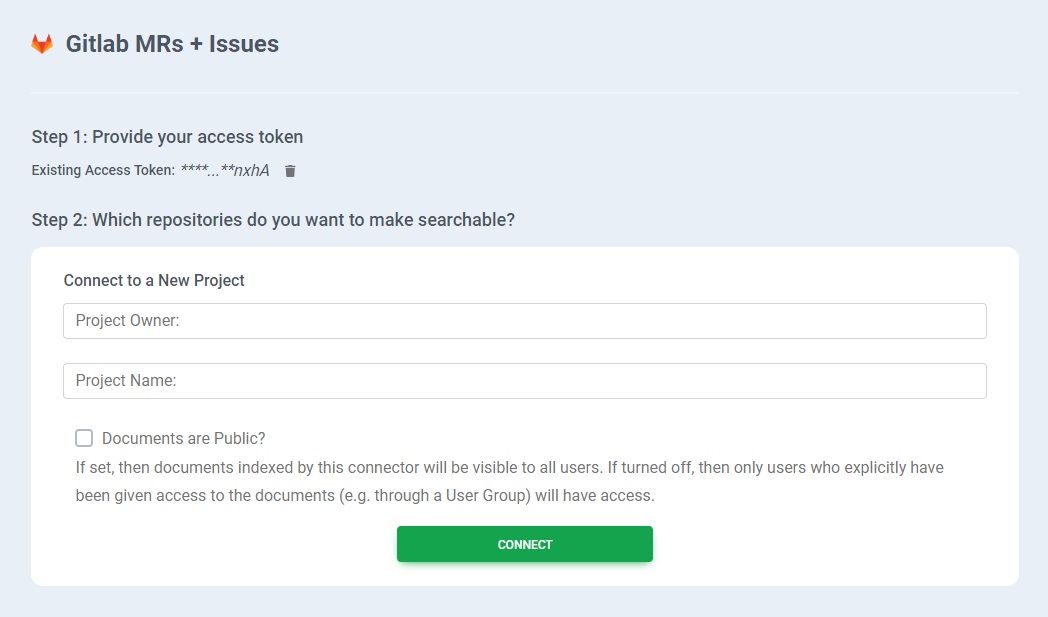This screenshot has height=617, width=1048.
Task: Click the blank gap between the two project fields
Action: pos(524,351)
